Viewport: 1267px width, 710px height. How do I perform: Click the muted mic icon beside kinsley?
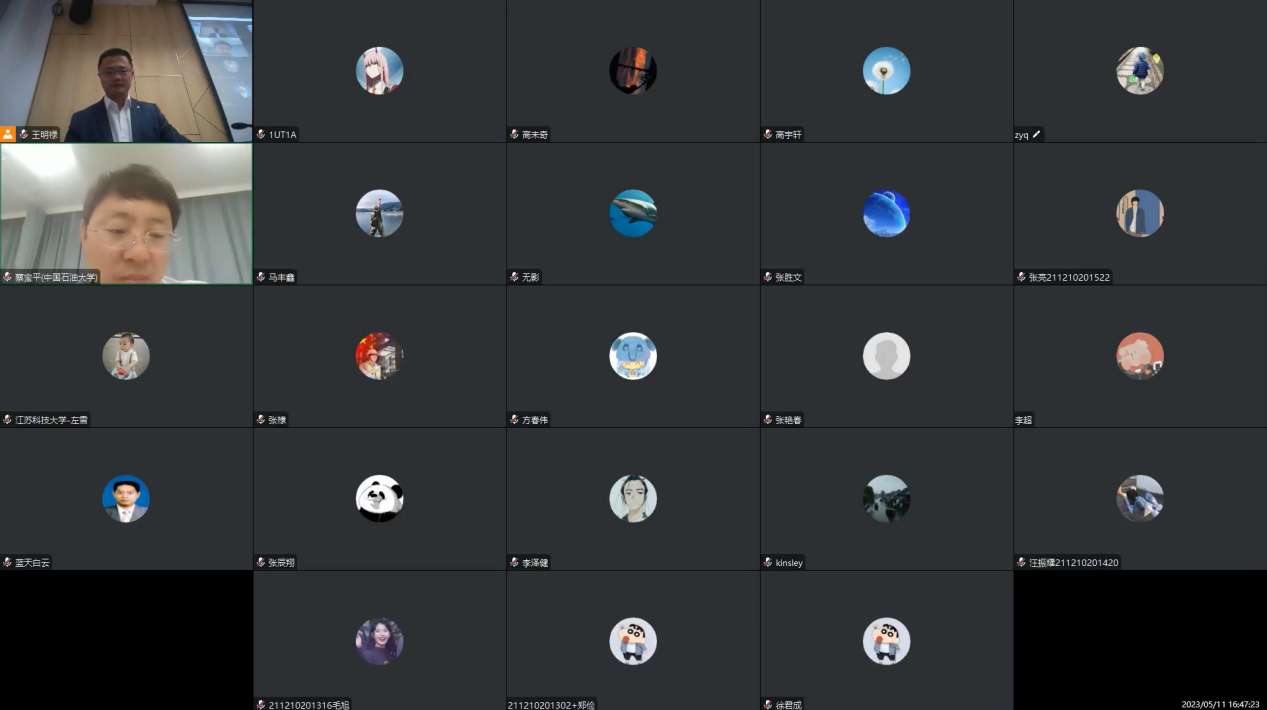point(768,562)
